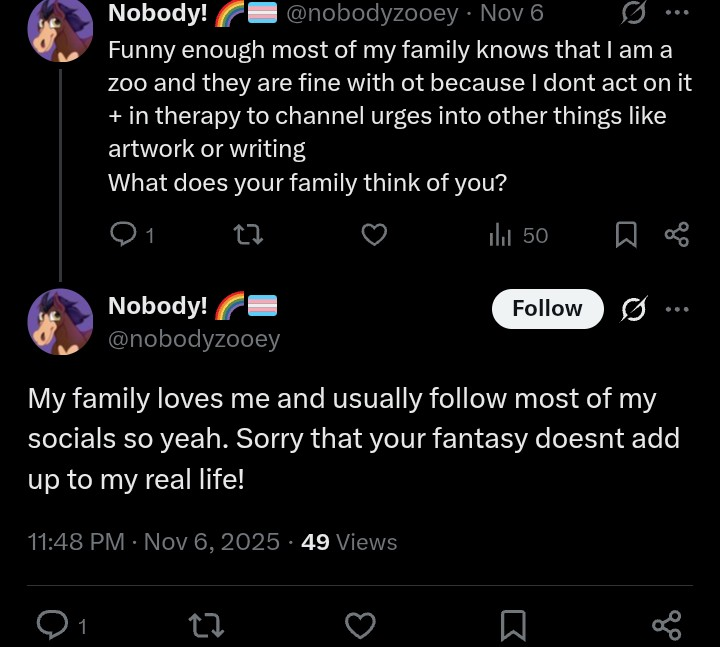The height and width of the screenshot is (647, 720).
Task: Open avatar of the first post
Action: click(60, 28)
